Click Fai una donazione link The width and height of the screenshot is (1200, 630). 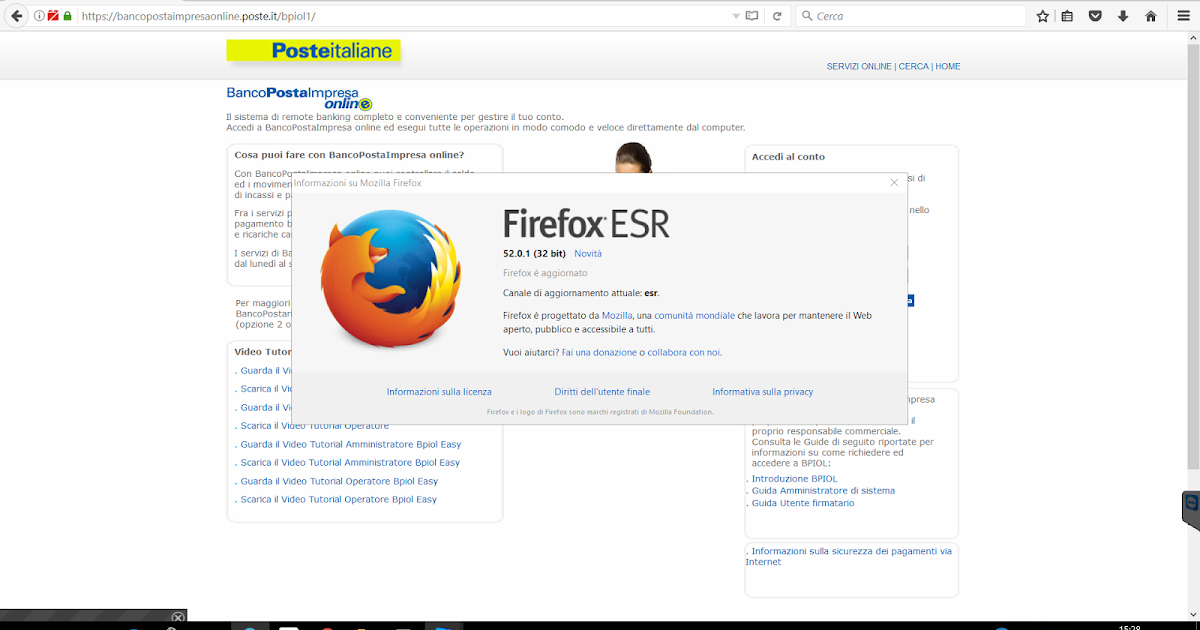pyautogui.click(x=599, y=352)
